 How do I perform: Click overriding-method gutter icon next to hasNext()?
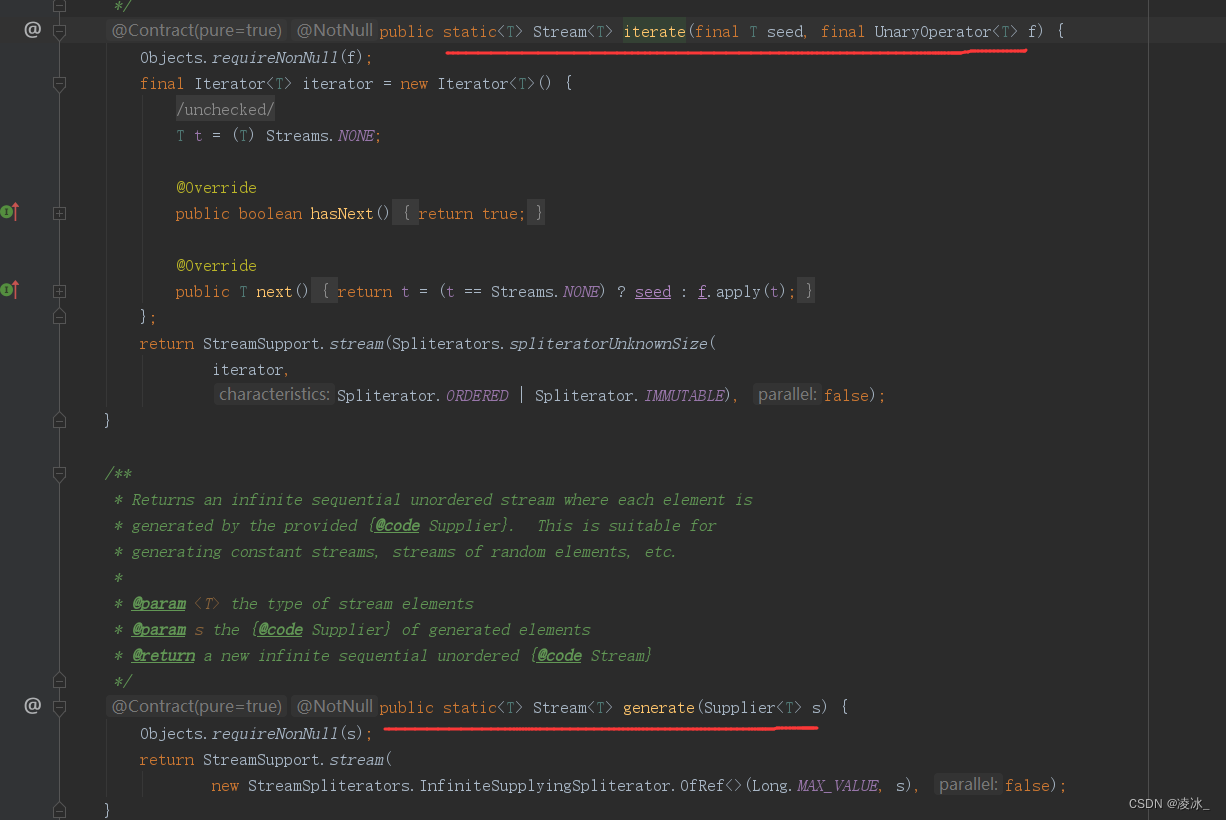click(10, 212)
